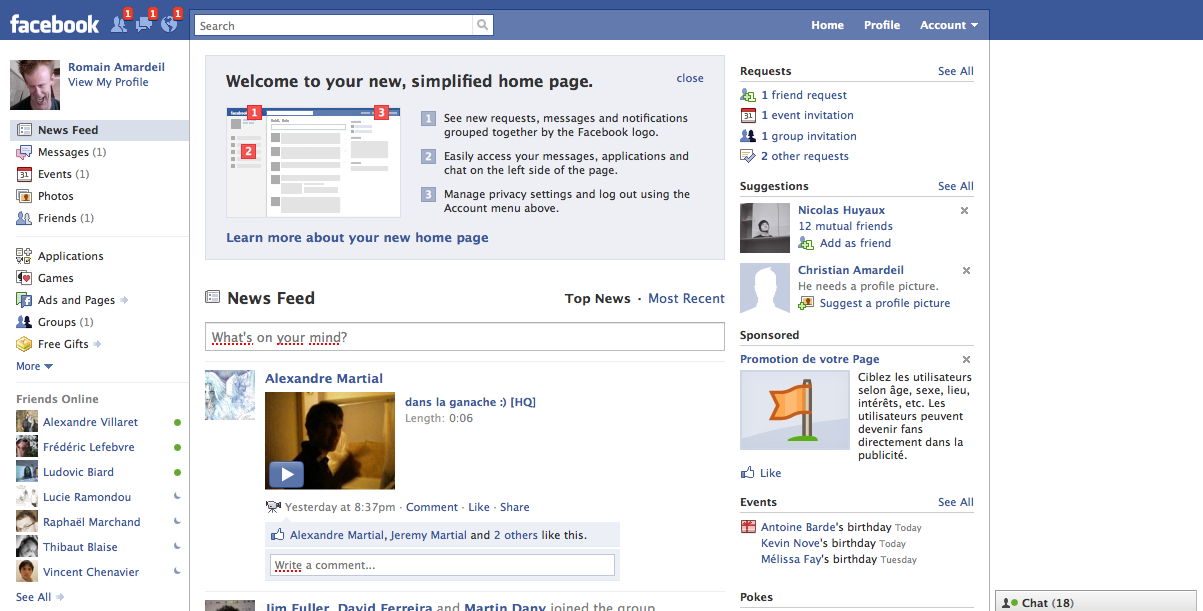Open the 2 others likes list
The height and width of the screenshot is (611, 1203).
click(516, 535)
